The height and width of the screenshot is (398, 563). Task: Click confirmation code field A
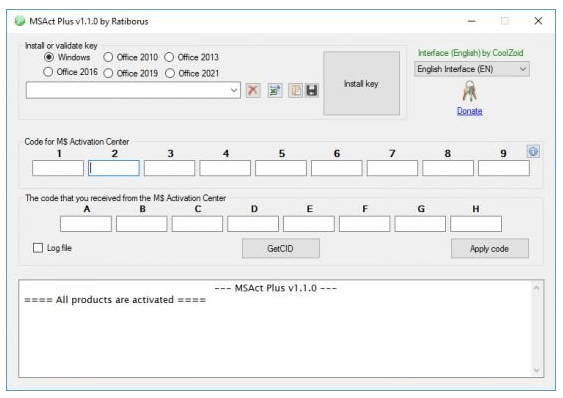point(86,224)
